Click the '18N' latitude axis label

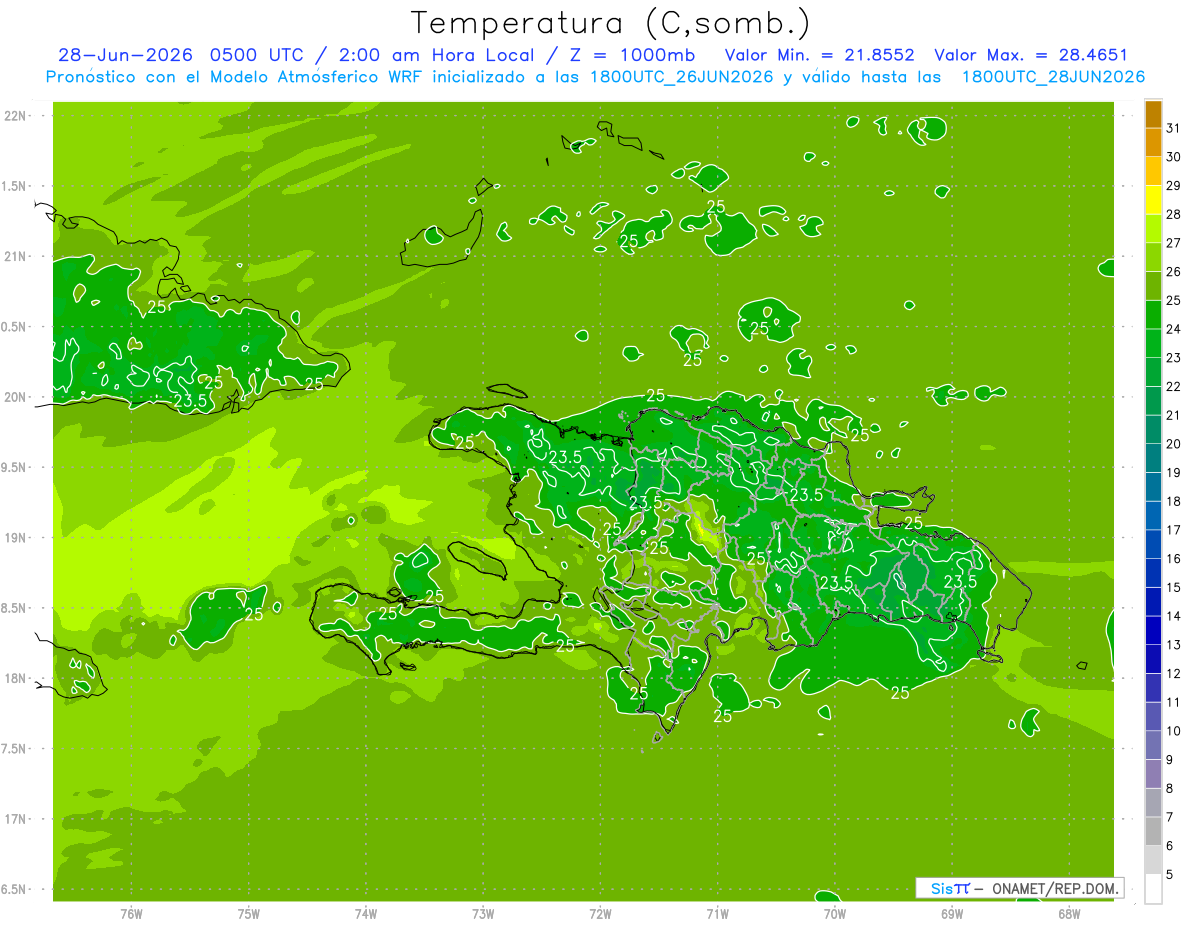15,679
